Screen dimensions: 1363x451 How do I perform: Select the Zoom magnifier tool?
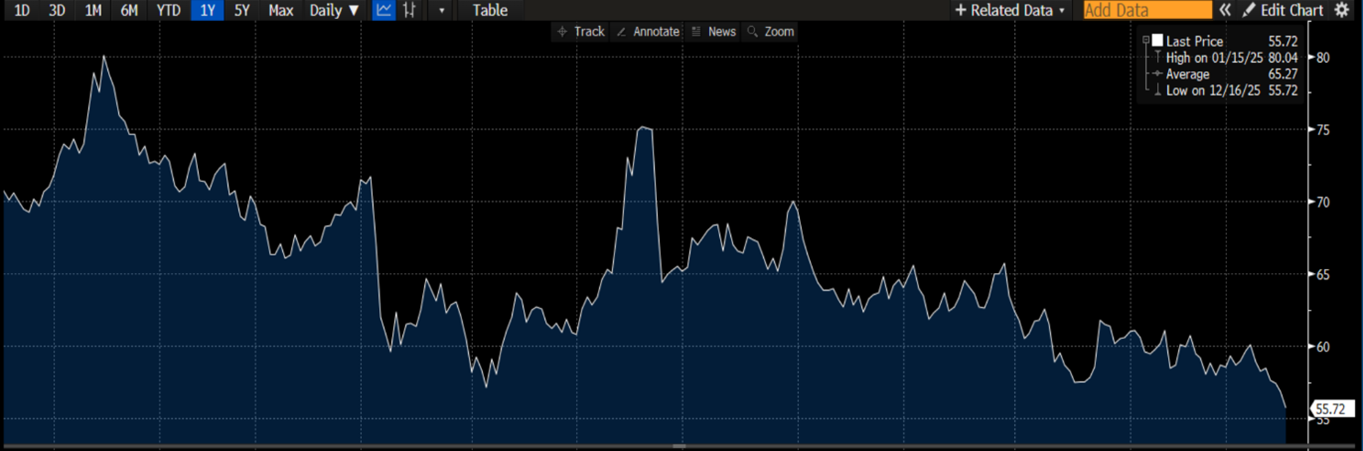770,32
